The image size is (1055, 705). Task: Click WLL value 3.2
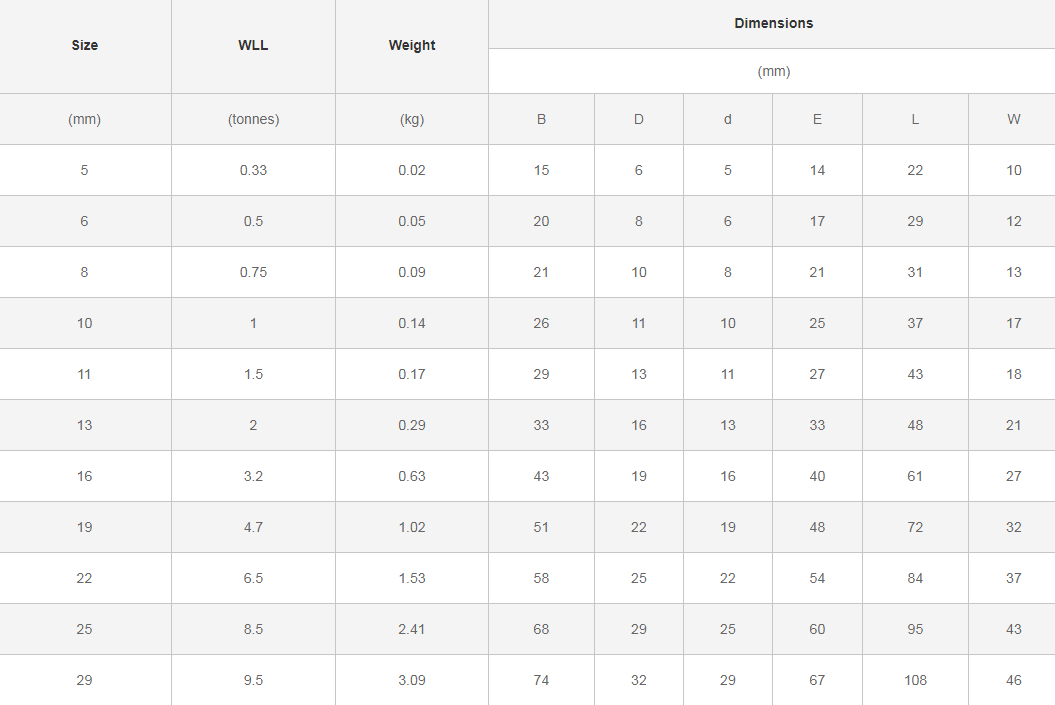[x=253, y=476]
